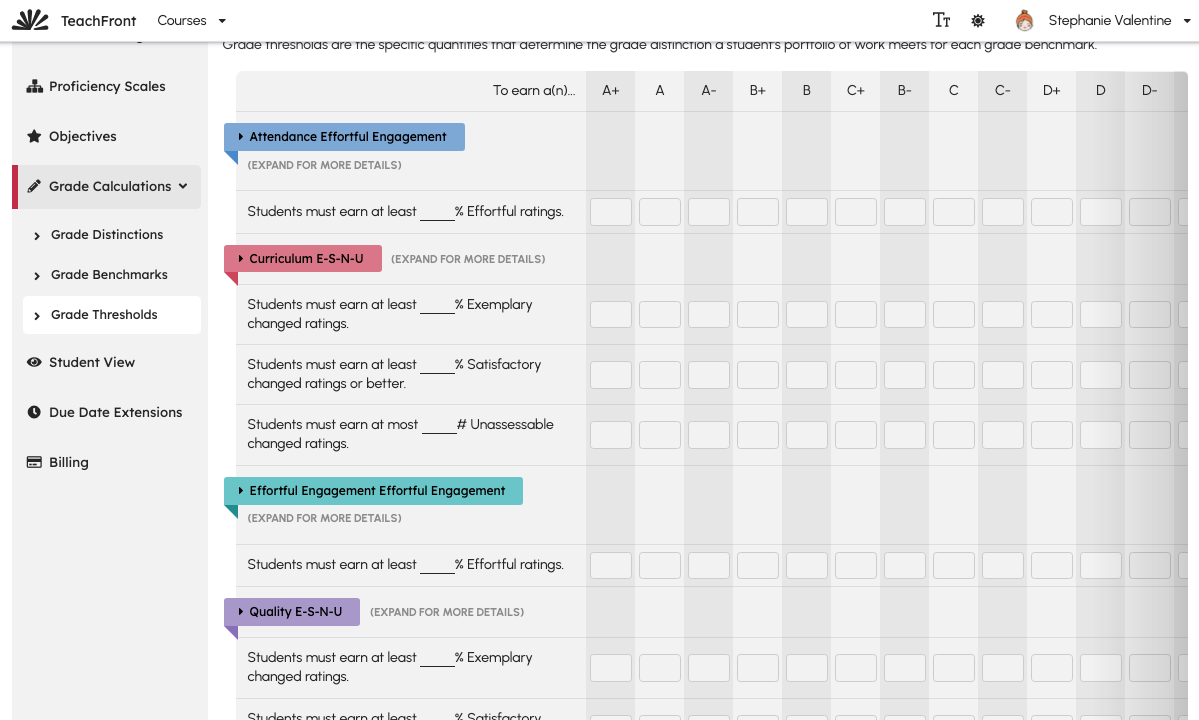The width and height of the screenshot is (1199, 720).
Task: Click the Proficiency Scales hierarchy icon
Action: [x=34, y=86]
